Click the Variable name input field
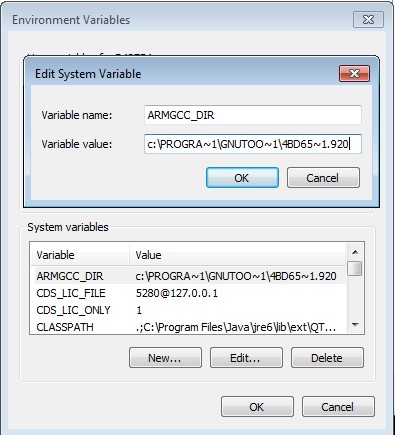Screen dimensions: 395x435 click(253, 115)
